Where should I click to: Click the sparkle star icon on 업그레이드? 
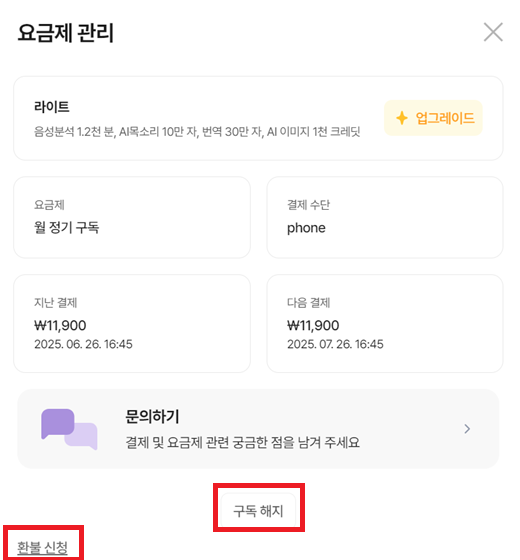click(x=402, y=118)
